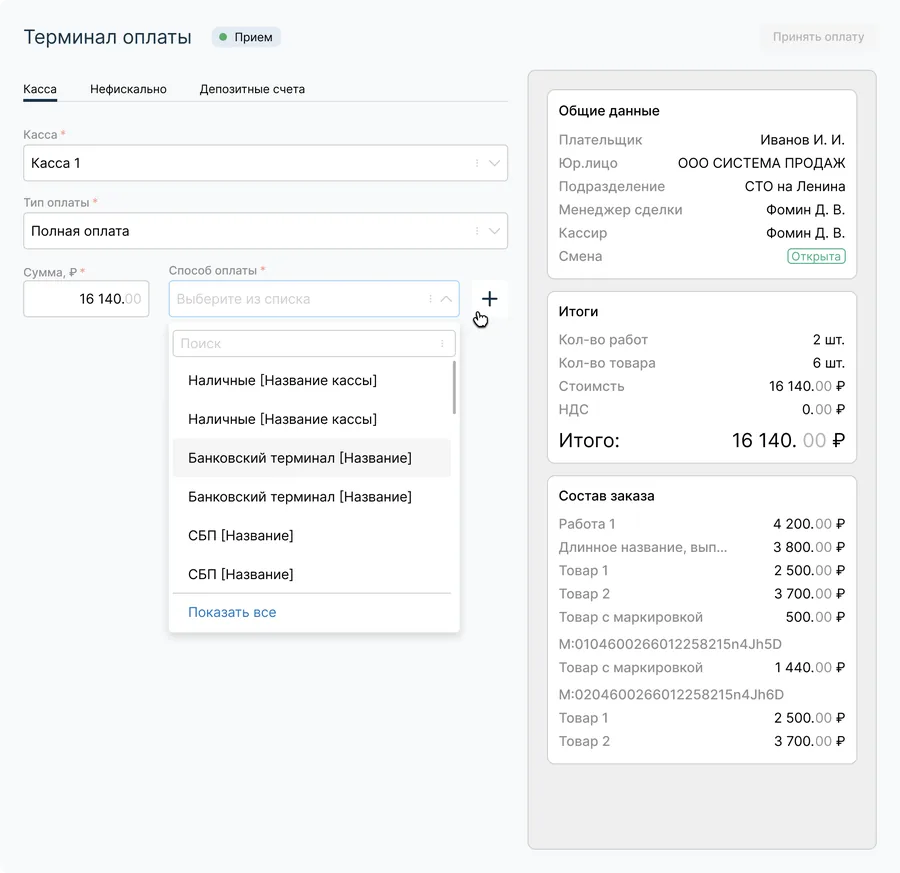Click the Общие данные section title

coord(609,111)
